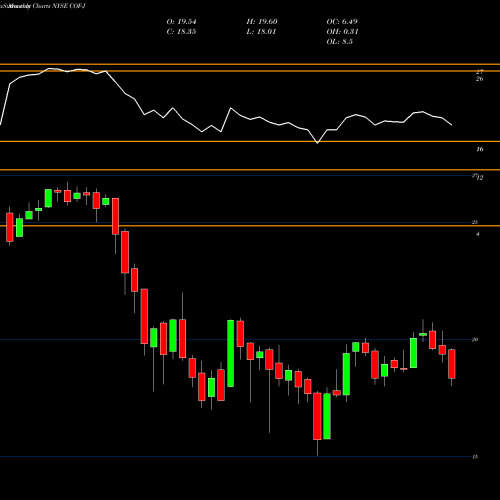Click the close value 'C: 18.35'

tap(181, 32)
